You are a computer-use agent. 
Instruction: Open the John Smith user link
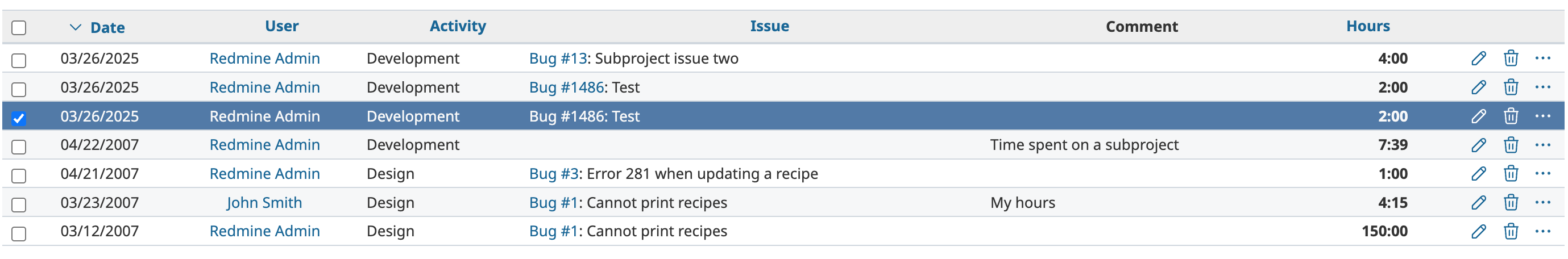pos(264,202)
